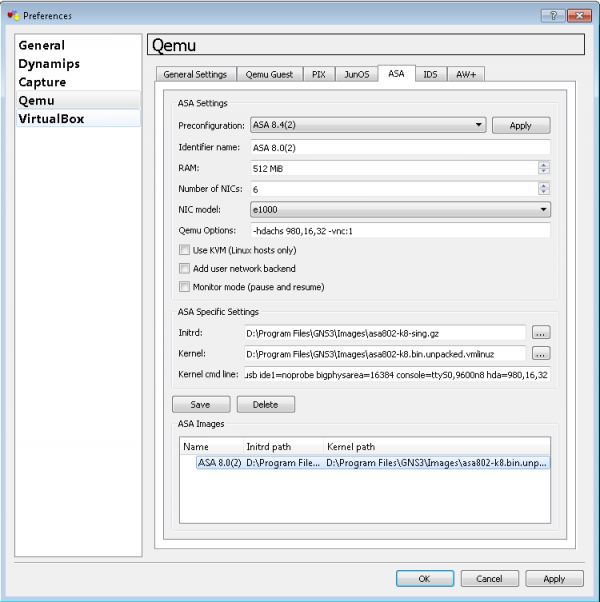Click the Name column header

click(212, 447)
